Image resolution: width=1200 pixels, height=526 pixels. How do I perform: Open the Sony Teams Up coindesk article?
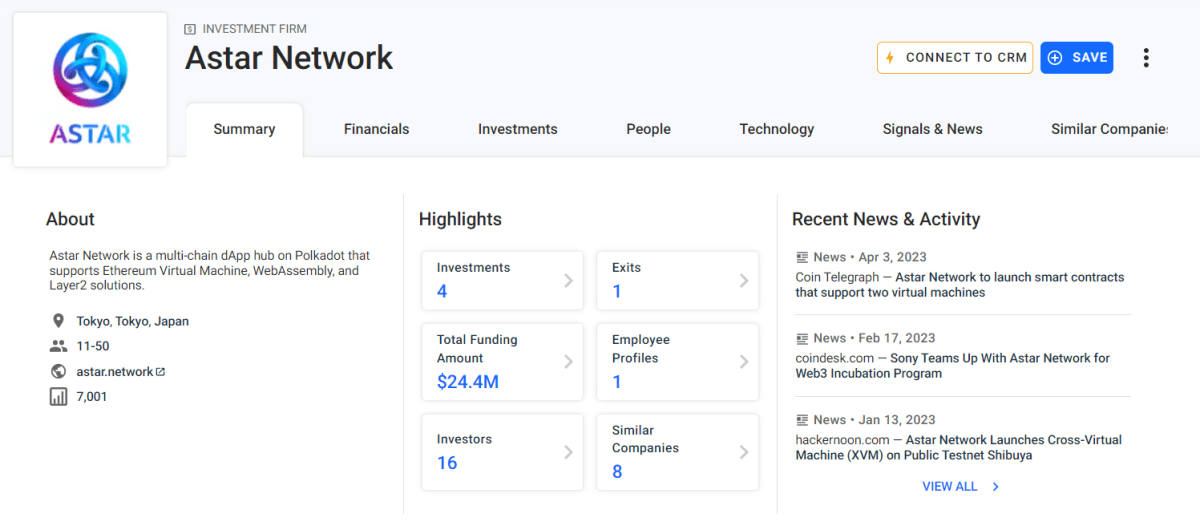(x=952, y=366)
